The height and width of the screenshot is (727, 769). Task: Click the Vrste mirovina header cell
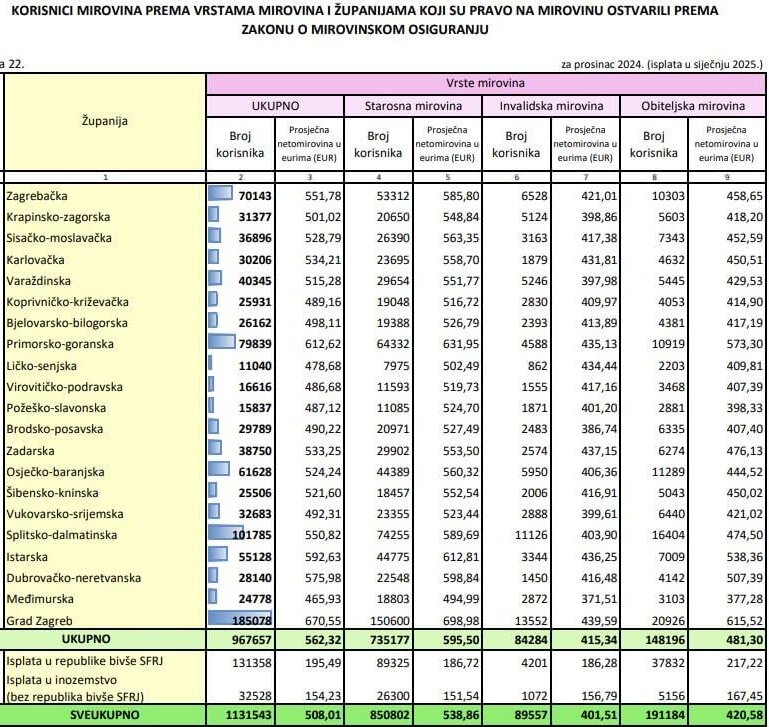point(485,83)
